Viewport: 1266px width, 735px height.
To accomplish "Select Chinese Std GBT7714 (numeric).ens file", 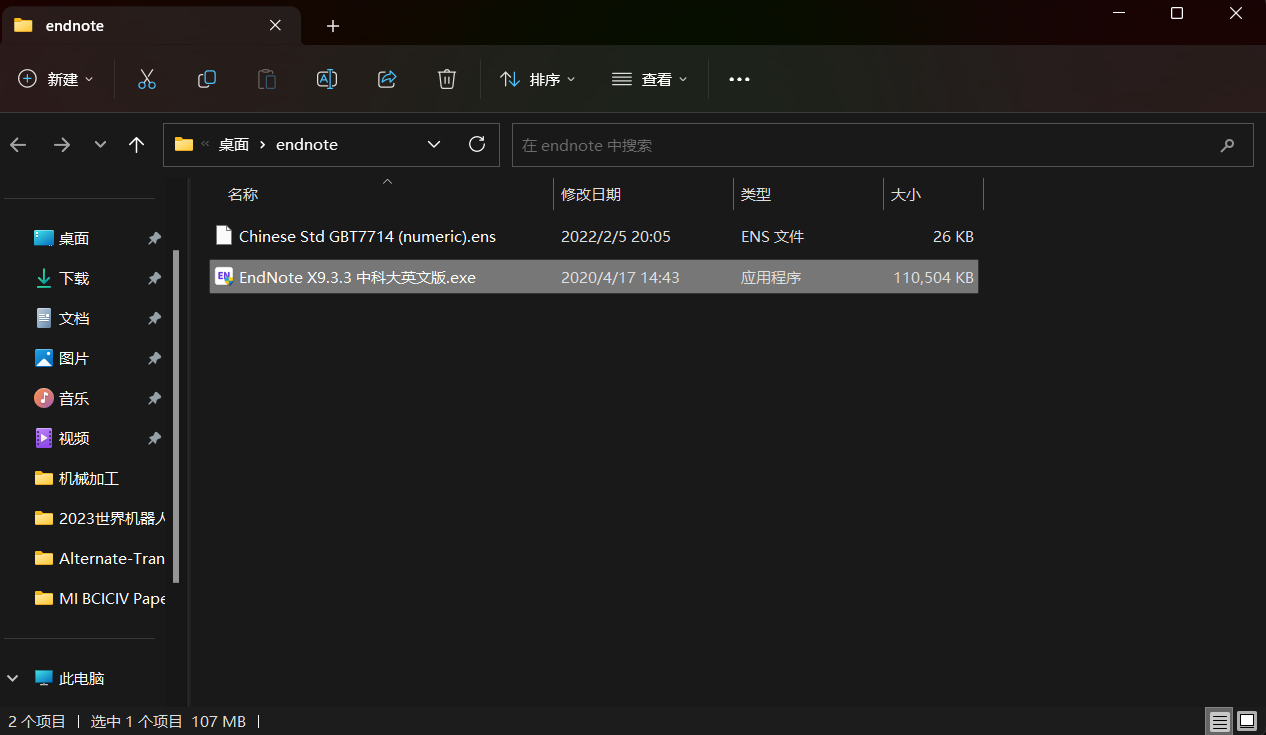I will [x=594, y=237].
